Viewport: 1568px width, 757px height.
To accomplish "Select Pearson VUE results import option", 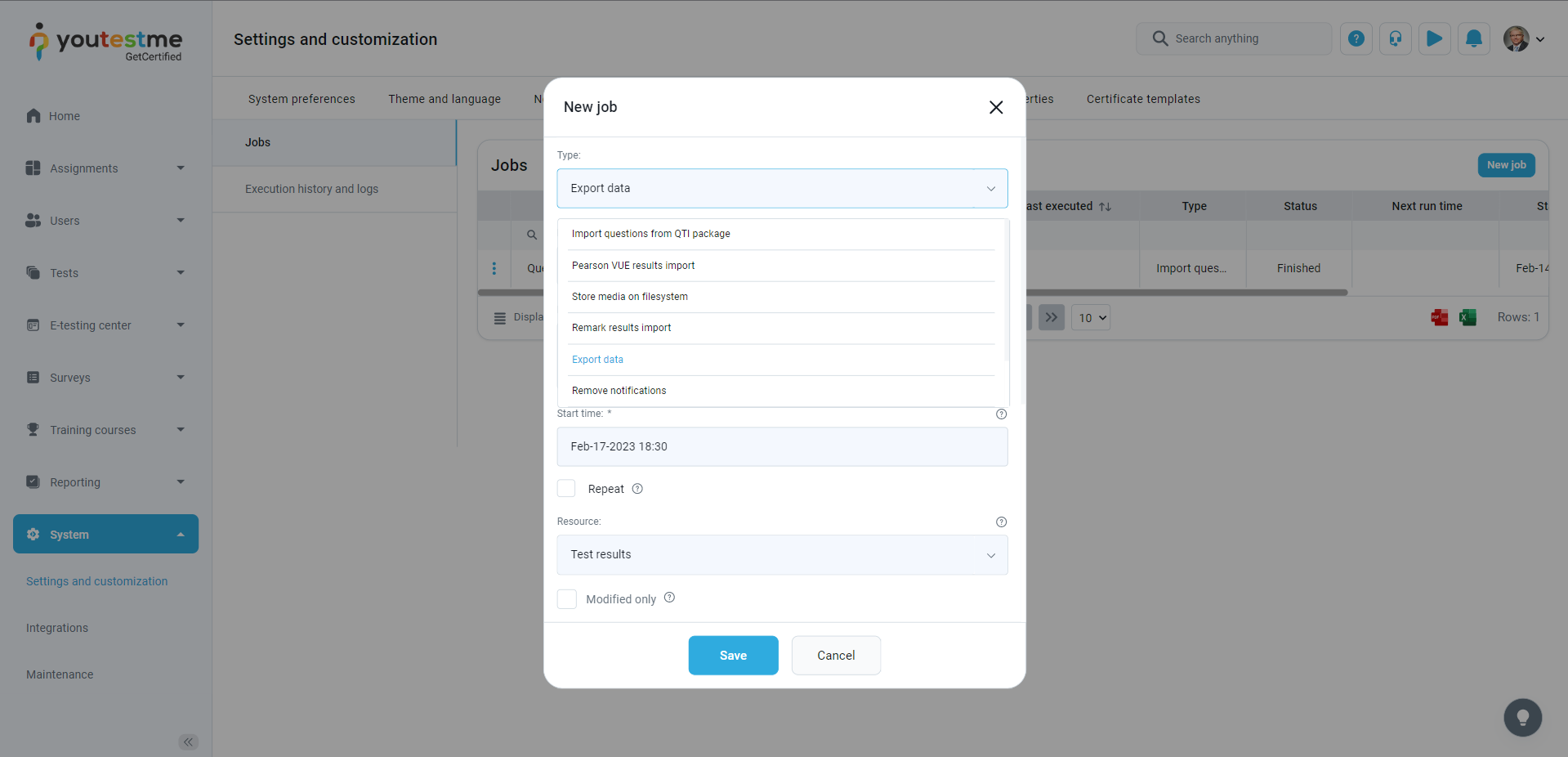I will coord(633,266).
